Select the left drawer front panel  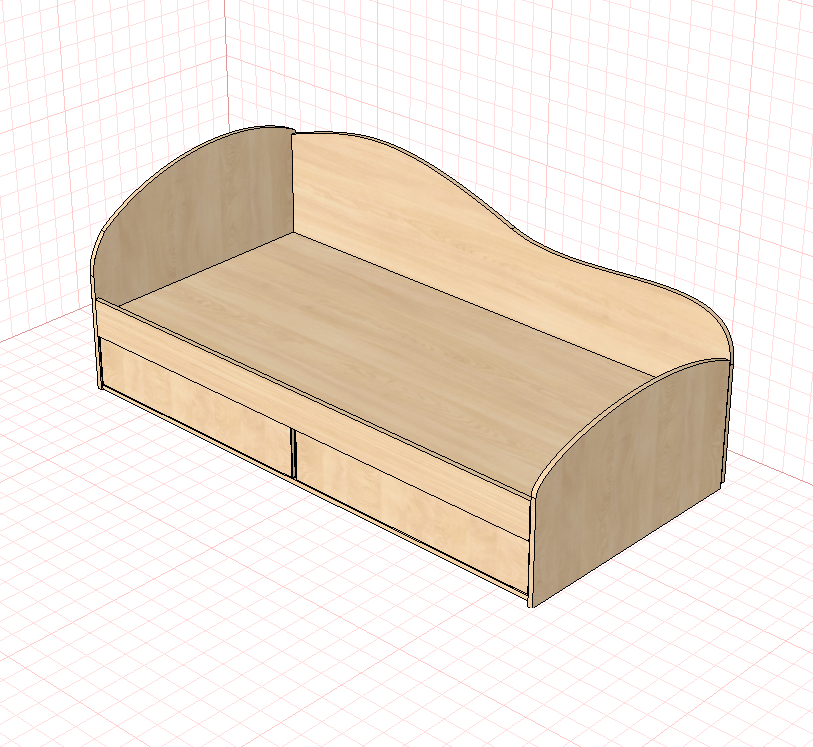(195, 405)
